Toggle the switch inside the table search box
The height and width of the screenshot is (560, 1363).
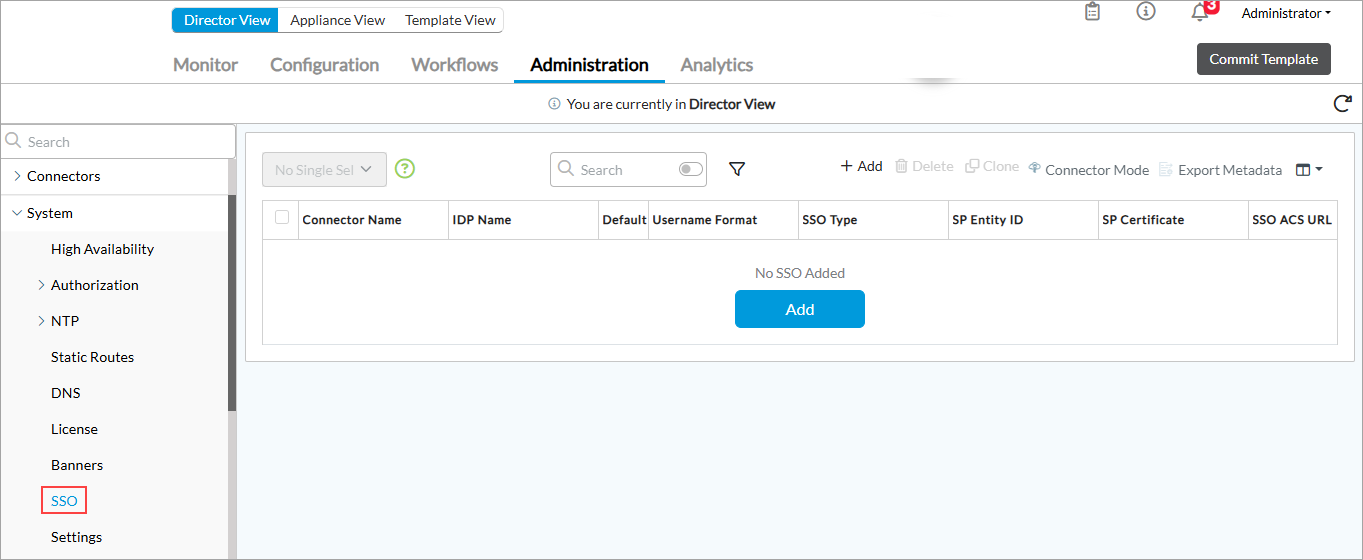tap(690, 170)
